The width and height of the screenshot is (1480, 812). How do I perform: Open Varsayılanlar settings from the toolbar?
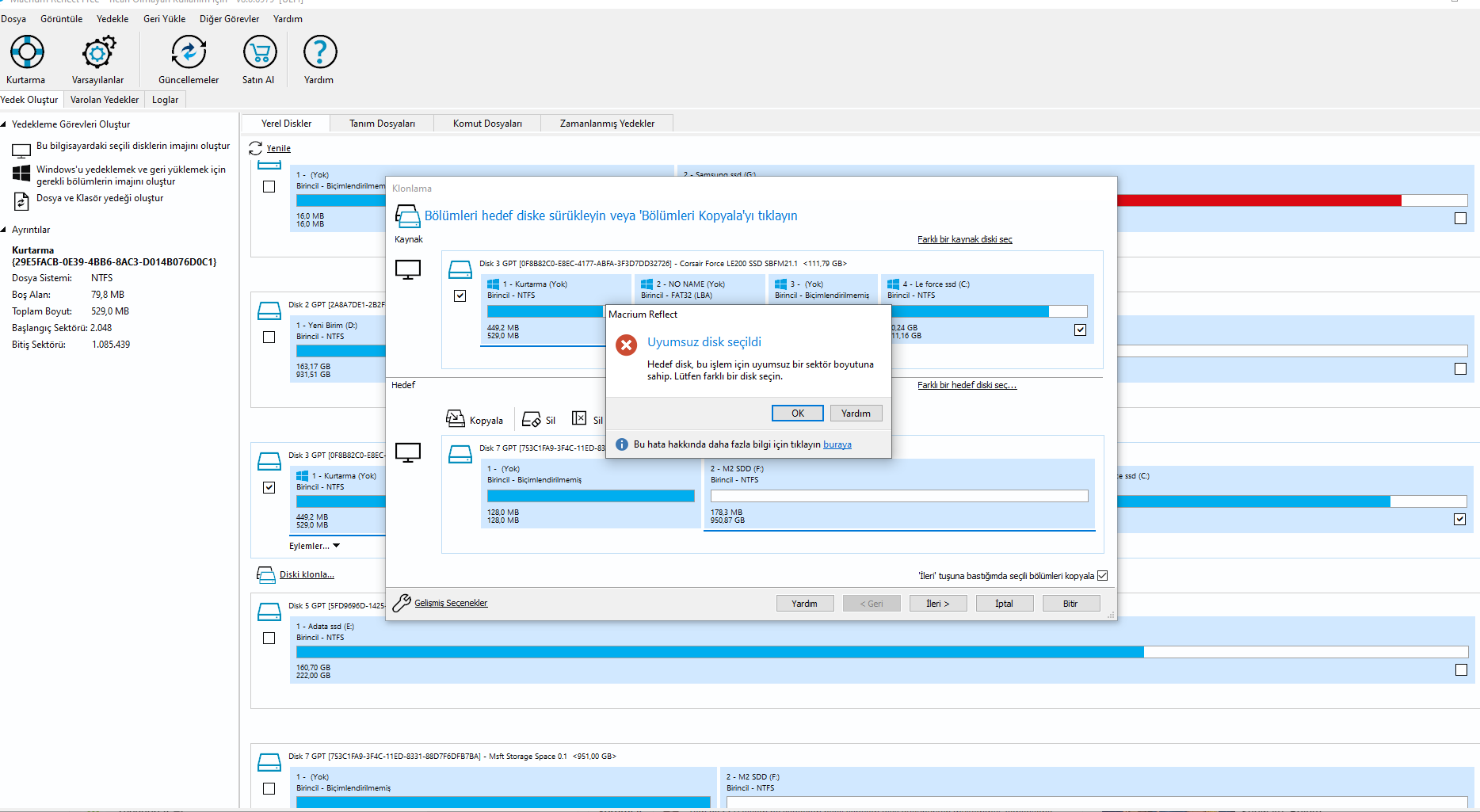pos(98,52)
